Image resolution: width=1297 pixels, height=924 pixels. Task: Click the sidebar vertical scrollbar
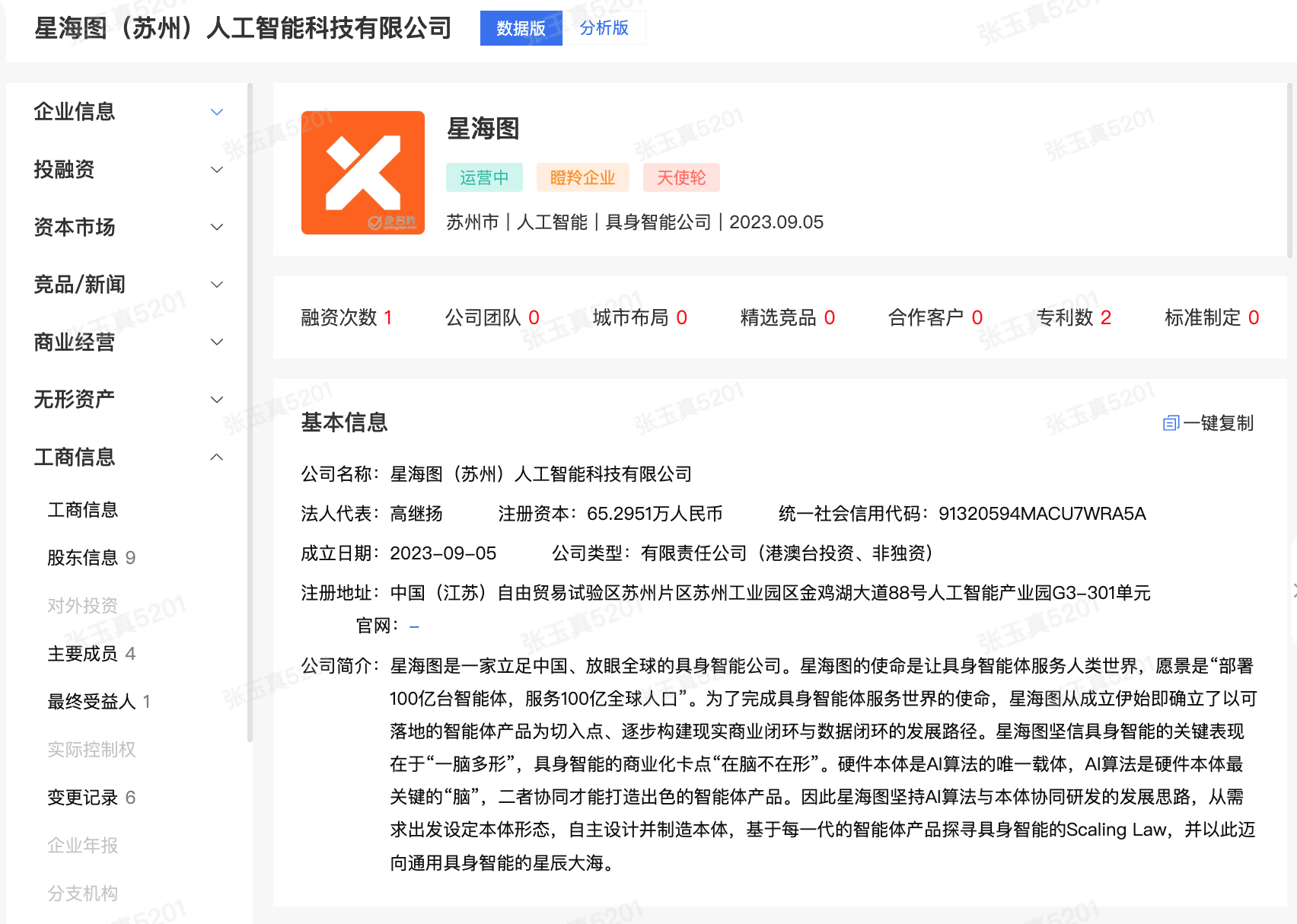point(250,411)
